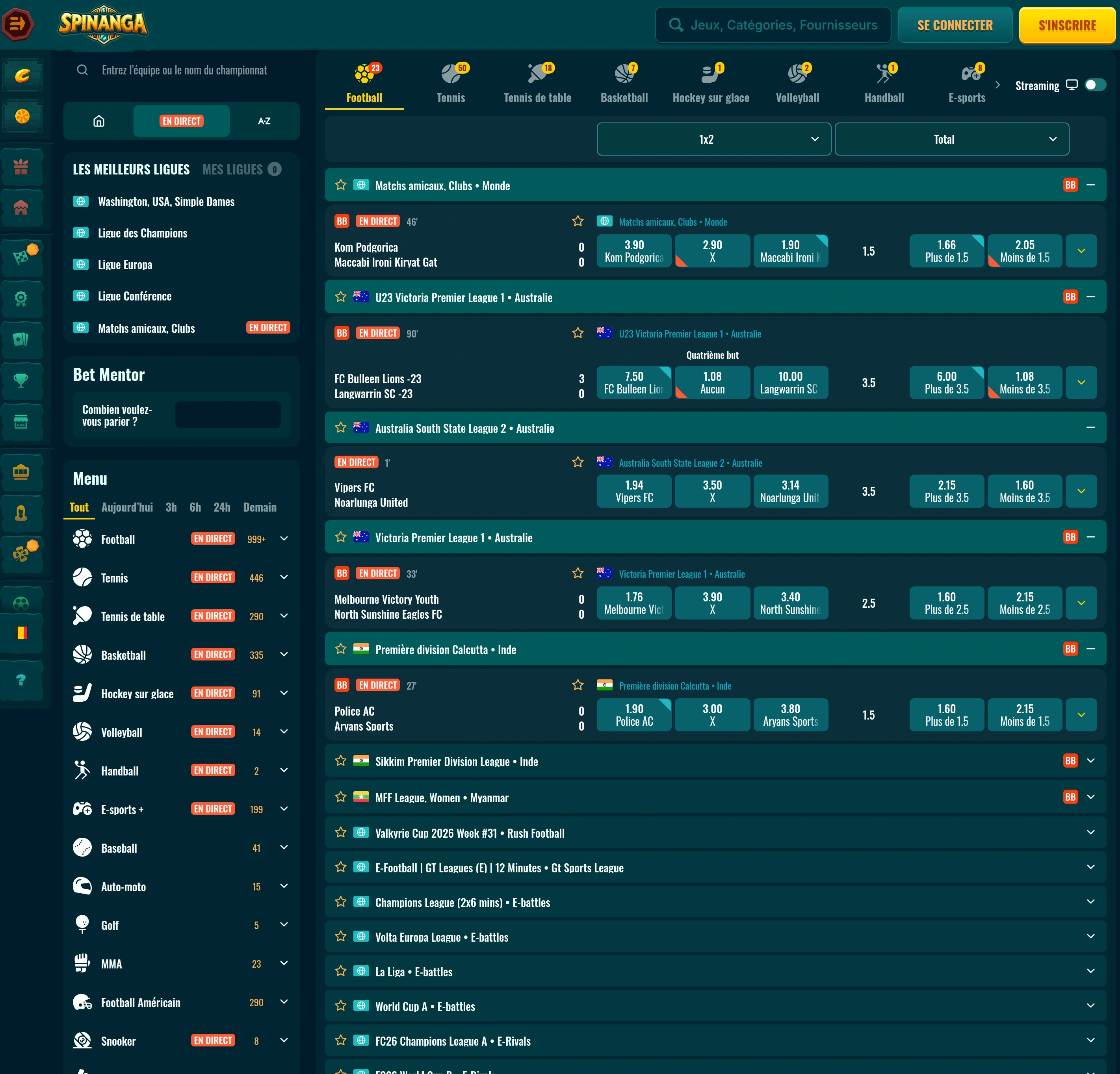This screenshot has height=1074, width=1120.
Task: Select 24h time filter
Action: [x=222, y=507]
